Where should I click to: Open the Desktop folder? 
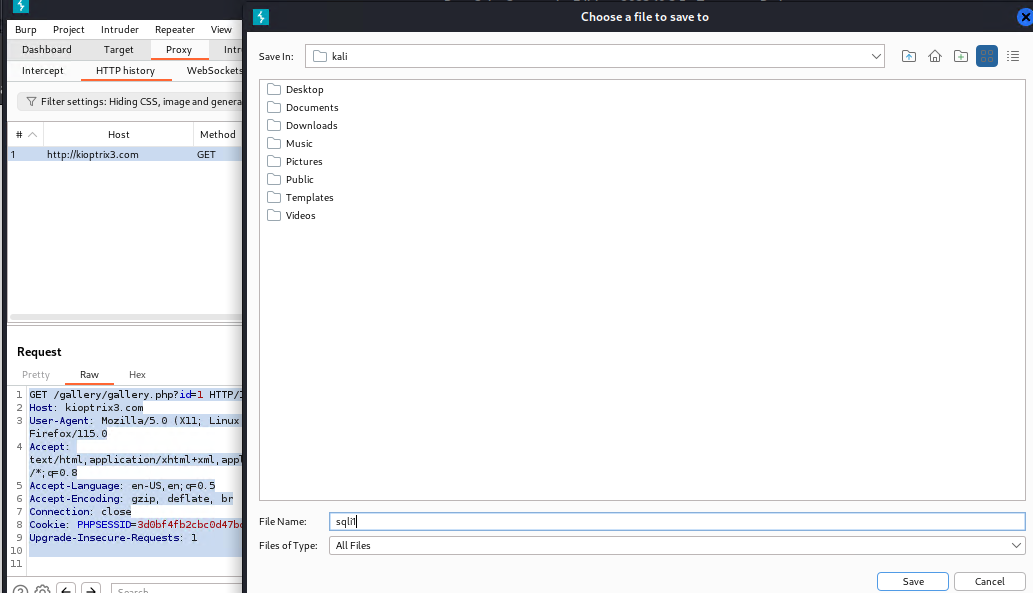click(x=296, y=90)
